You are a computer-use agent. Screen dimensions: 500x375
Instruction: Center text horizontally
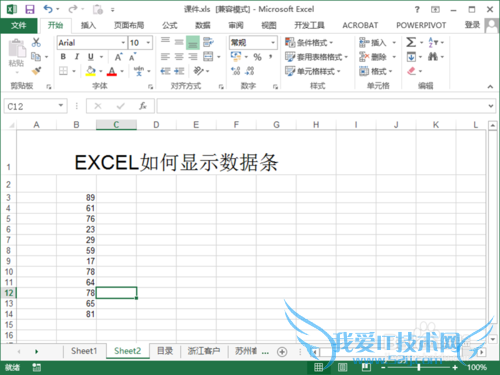click(179, 57)
